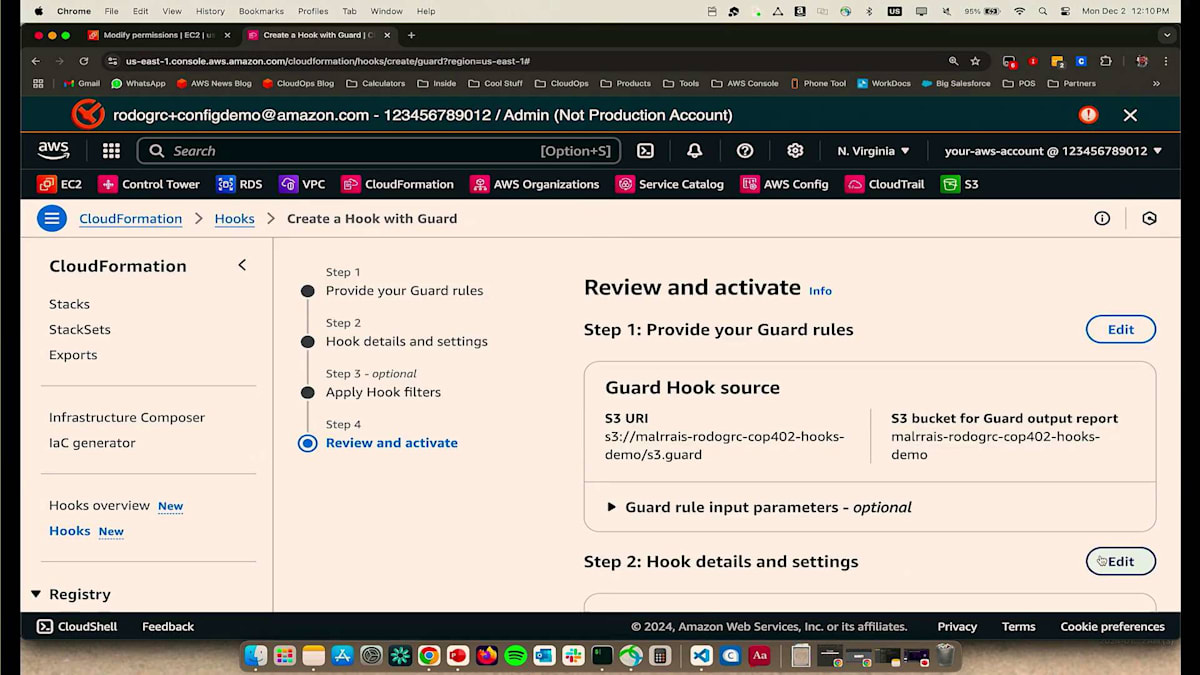Open Infrastructure Composer in sidebar

click(x=127, y=417)
